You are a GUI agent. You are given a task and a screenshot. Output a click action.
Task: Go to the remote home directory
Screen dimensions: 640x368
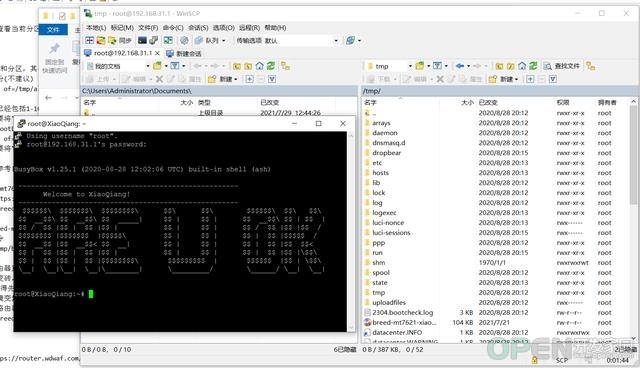522,66
